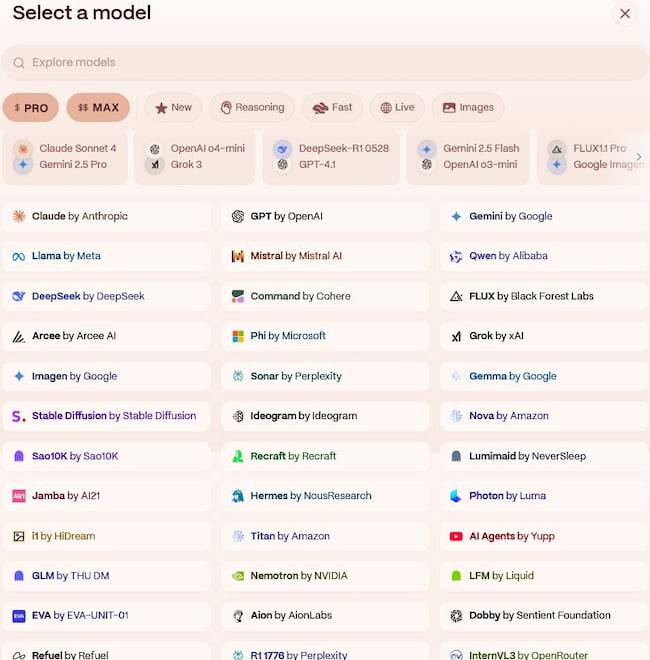Open Aion by AionLabs
This screenshot has height=660, width=650.
(325, 615)
